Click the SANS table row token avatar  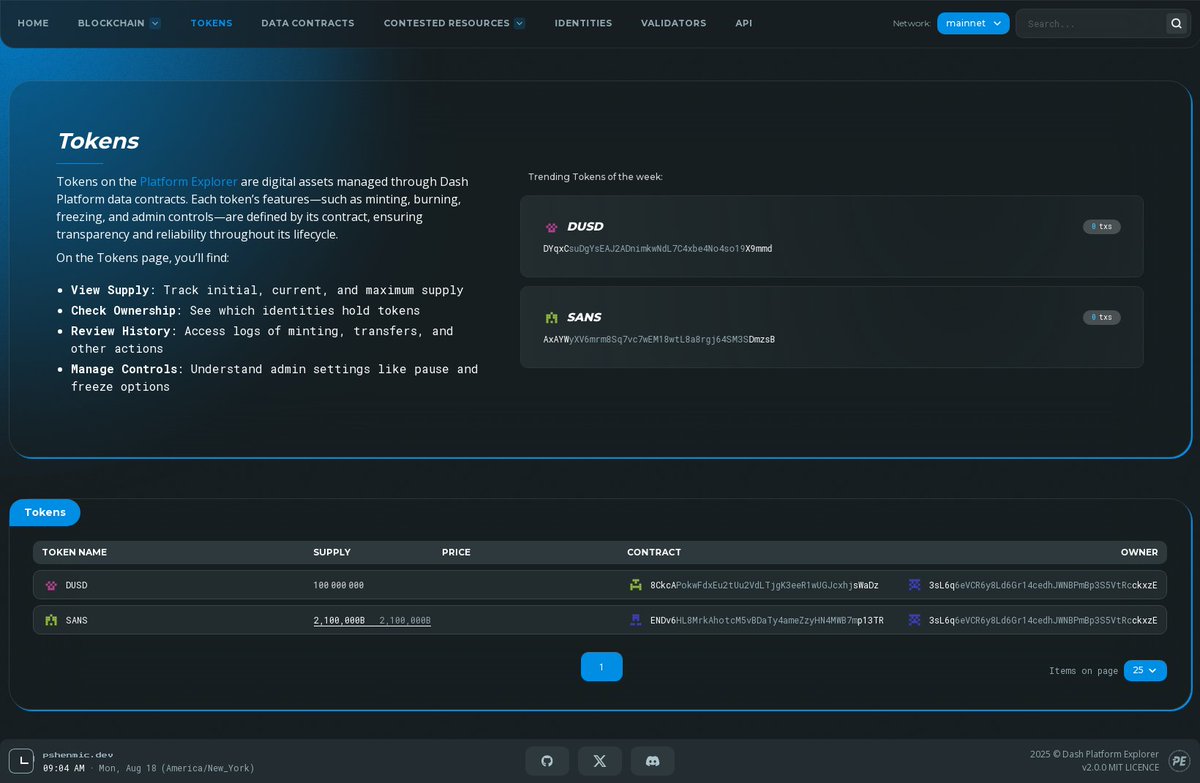[x=51, y=620]
